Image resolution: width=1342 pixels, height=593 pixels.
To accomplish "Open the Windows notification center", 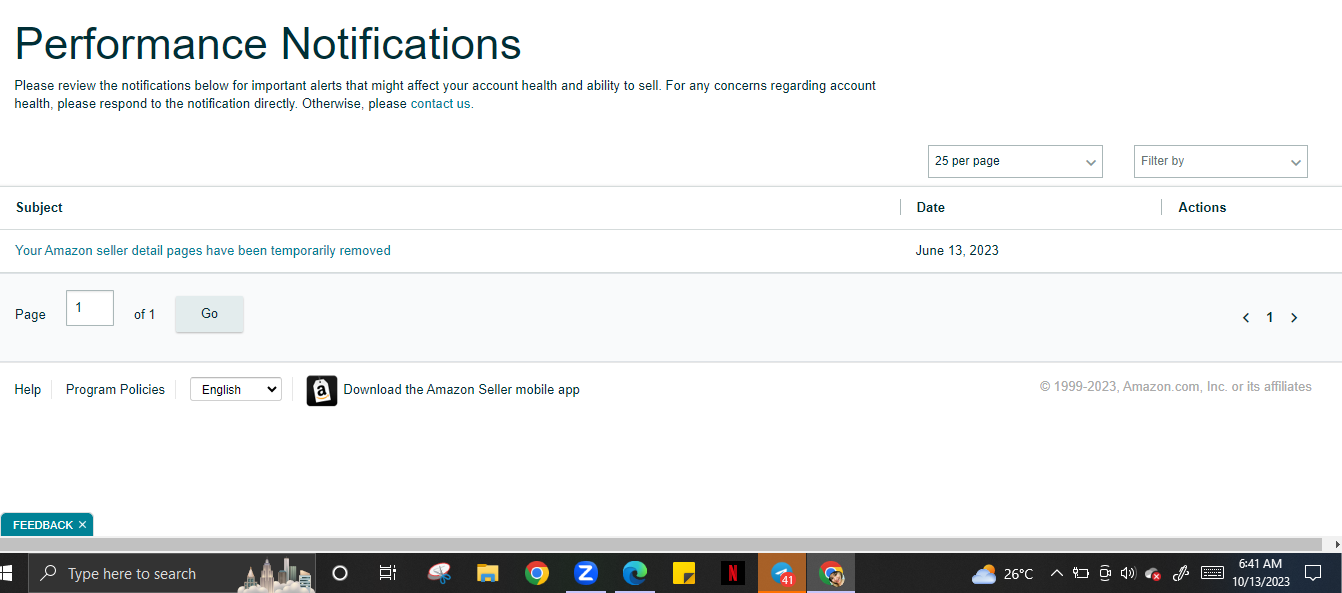I will coord(1314,573).
